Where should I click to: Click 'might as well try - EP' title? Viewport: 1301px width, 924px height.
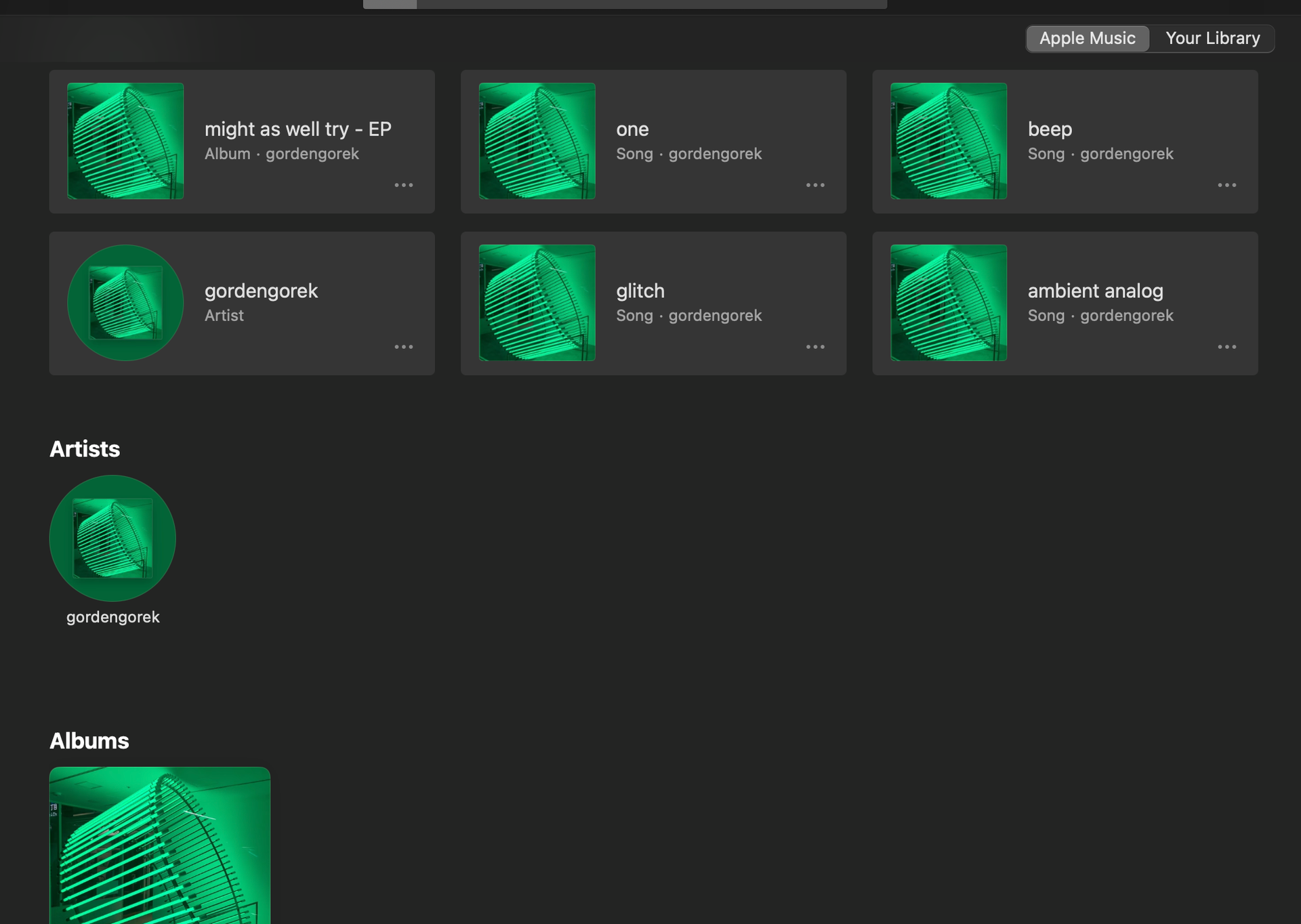click(x=297, y=129)
